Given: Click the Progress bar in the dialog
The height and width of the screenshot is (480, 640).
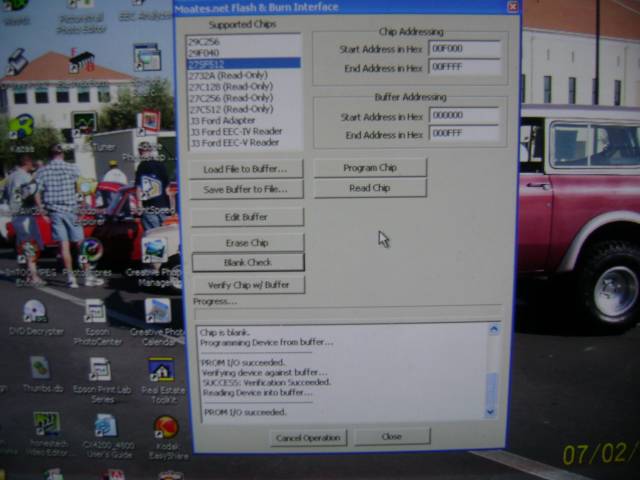Looking at the screenshot, I should pyautogui.click(x=348, y=314).
